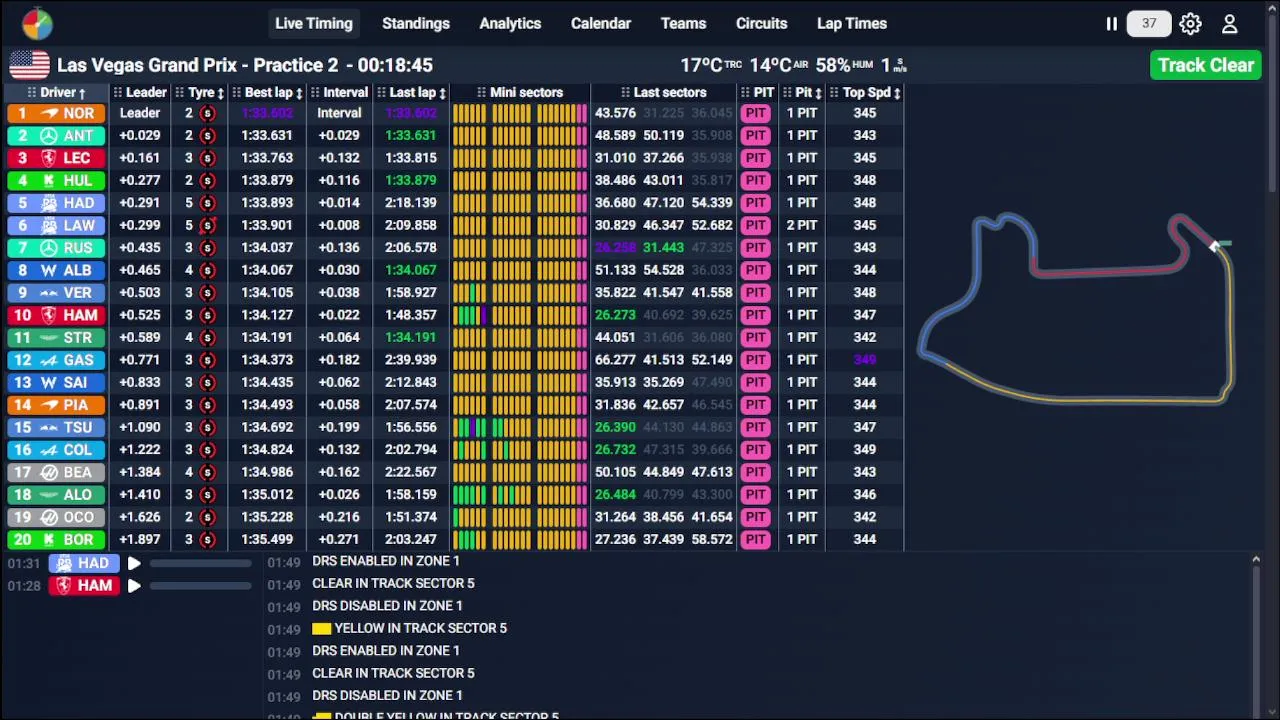Click the PIT badge in NOR row
The height and width of the screenshot is (720, 1280).
point(755,113)
